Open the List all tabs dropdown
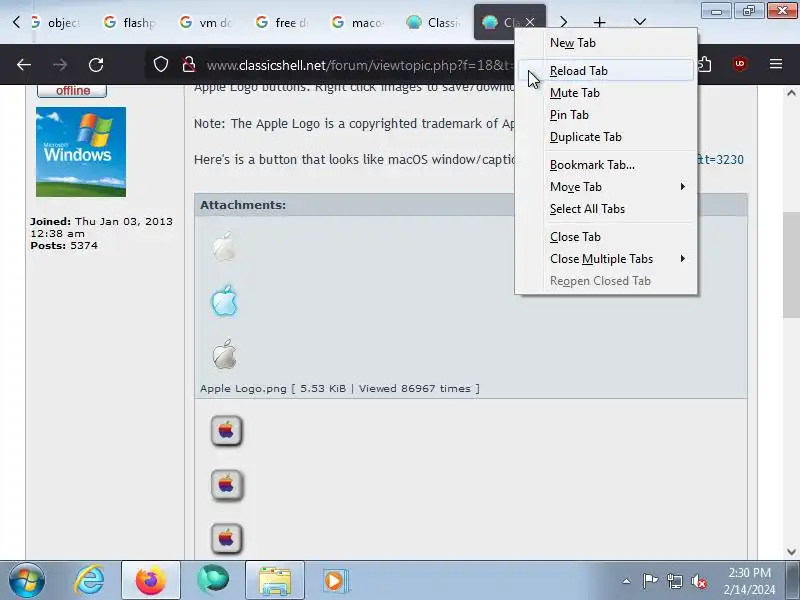Screen dimensions: 800x600 click(x=640, y=22)
